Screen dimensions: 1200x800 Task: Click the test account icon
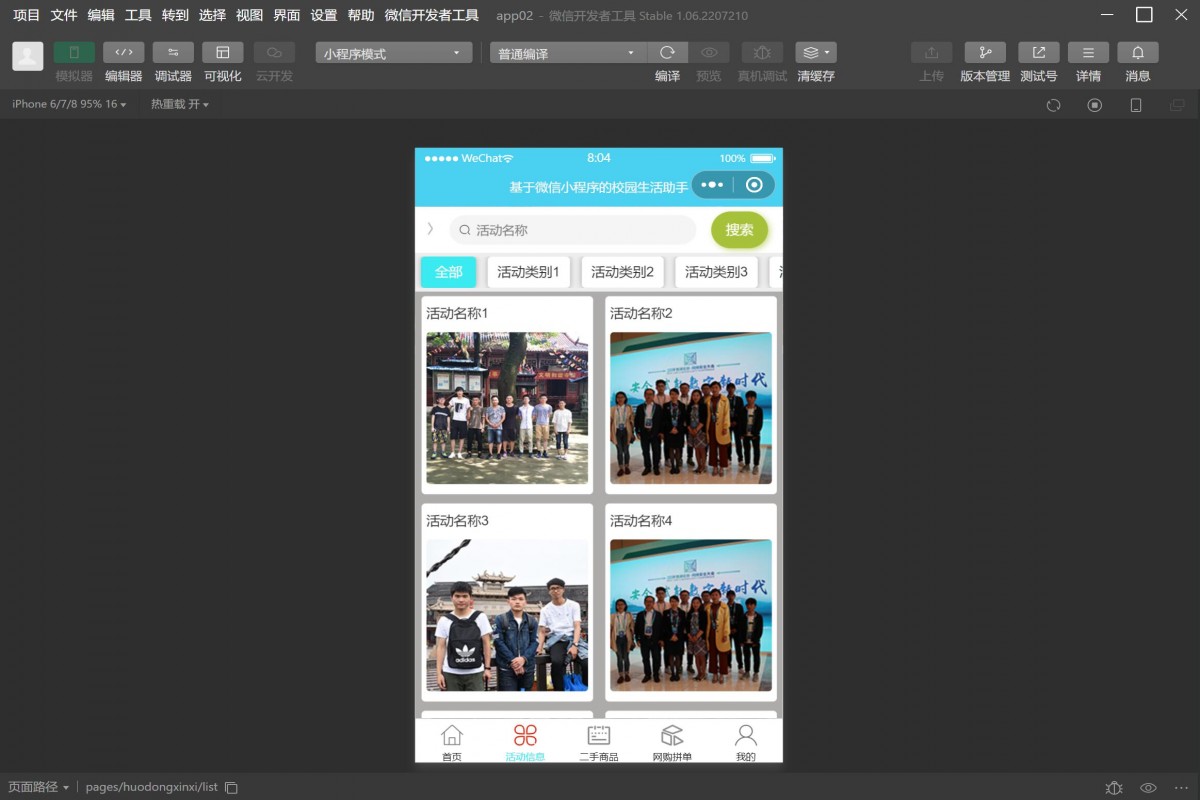[x=1039, y=53]
